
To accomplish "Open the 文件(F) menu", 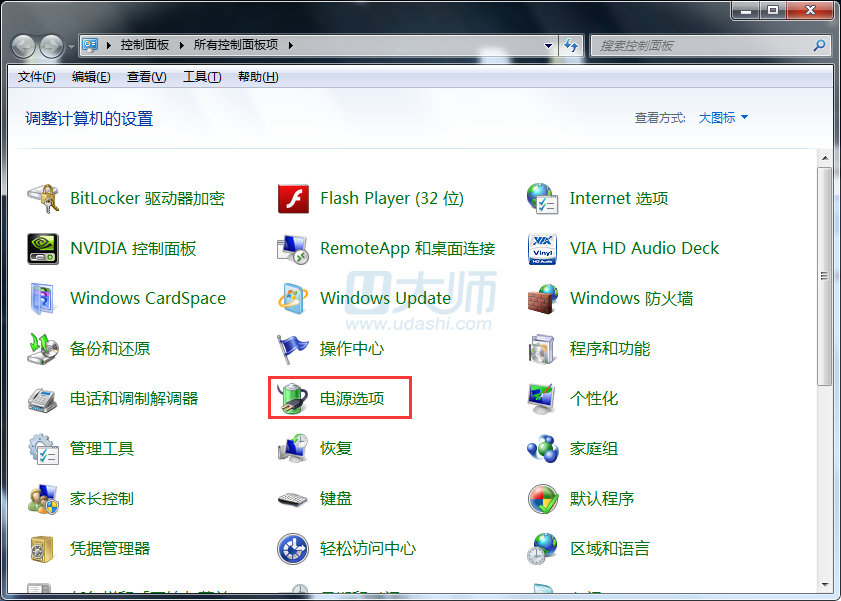I will tap(36, 77).
